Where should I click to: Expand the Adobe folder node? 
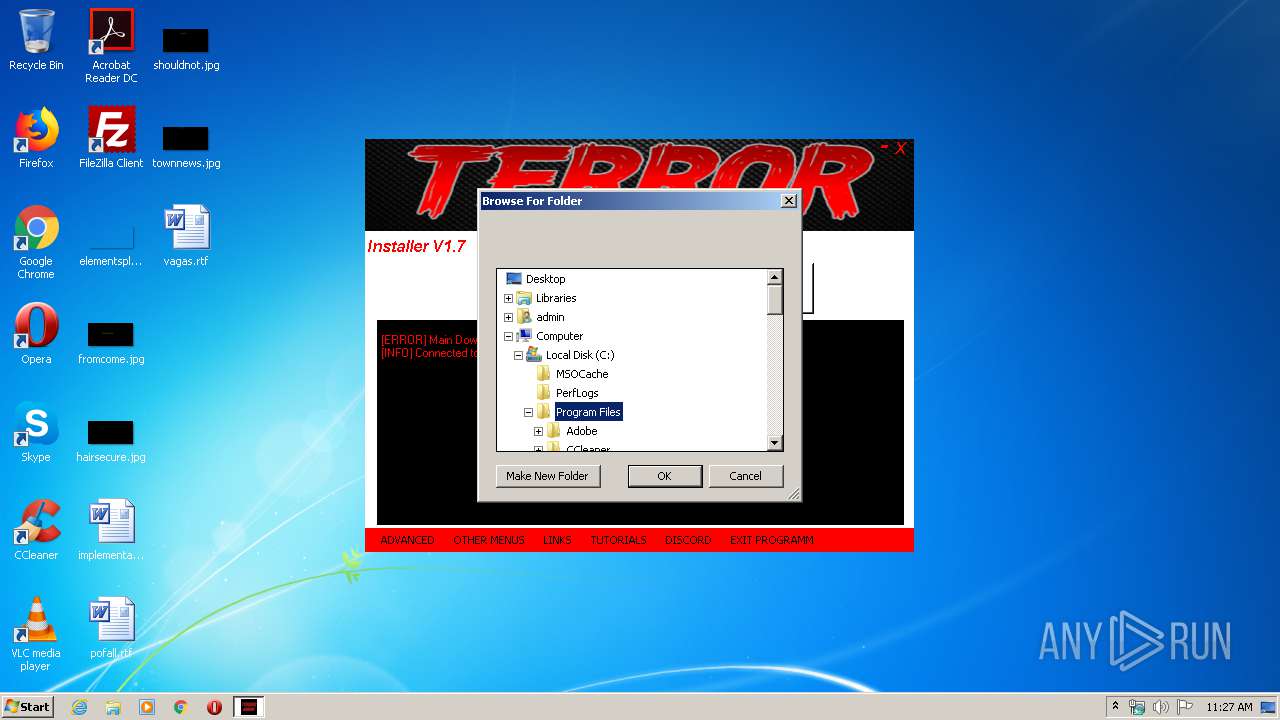tap(538, 431)
